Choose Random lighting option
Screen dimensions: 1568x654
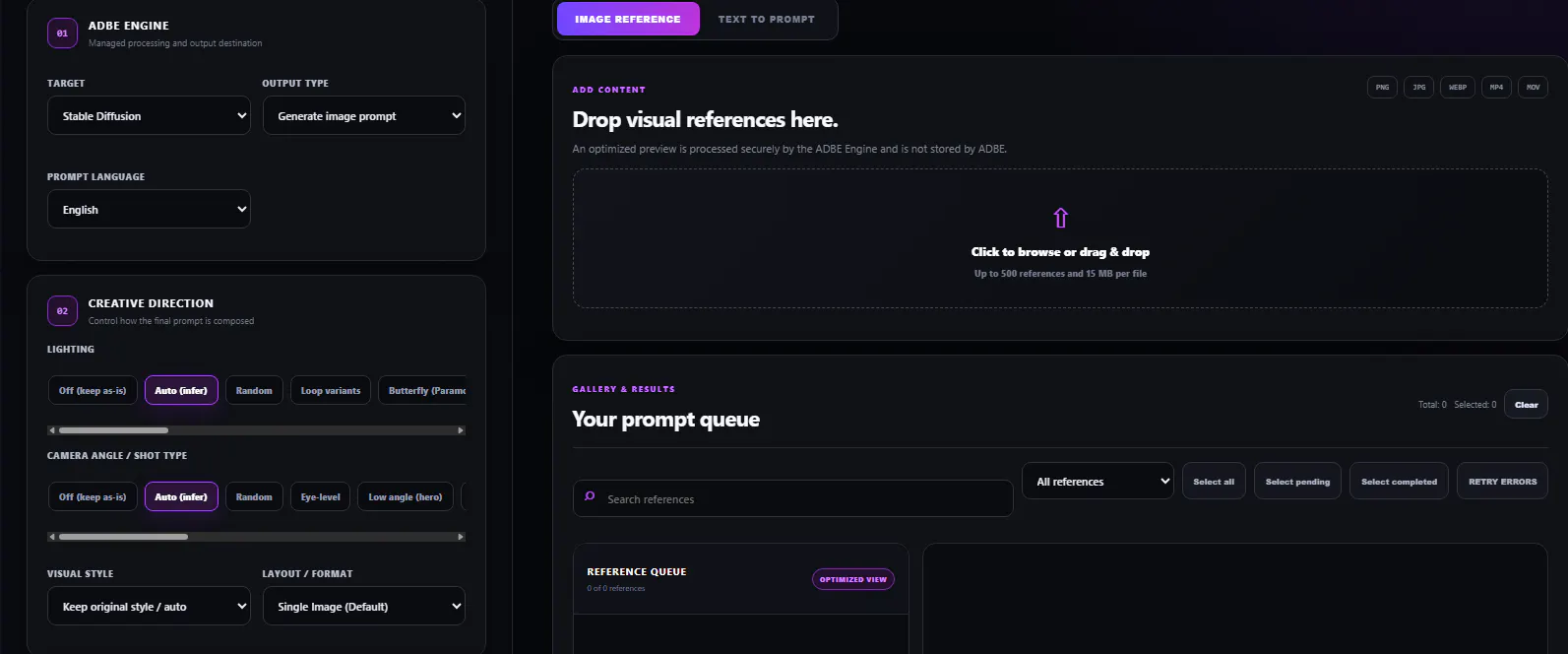tap(254, 391)
